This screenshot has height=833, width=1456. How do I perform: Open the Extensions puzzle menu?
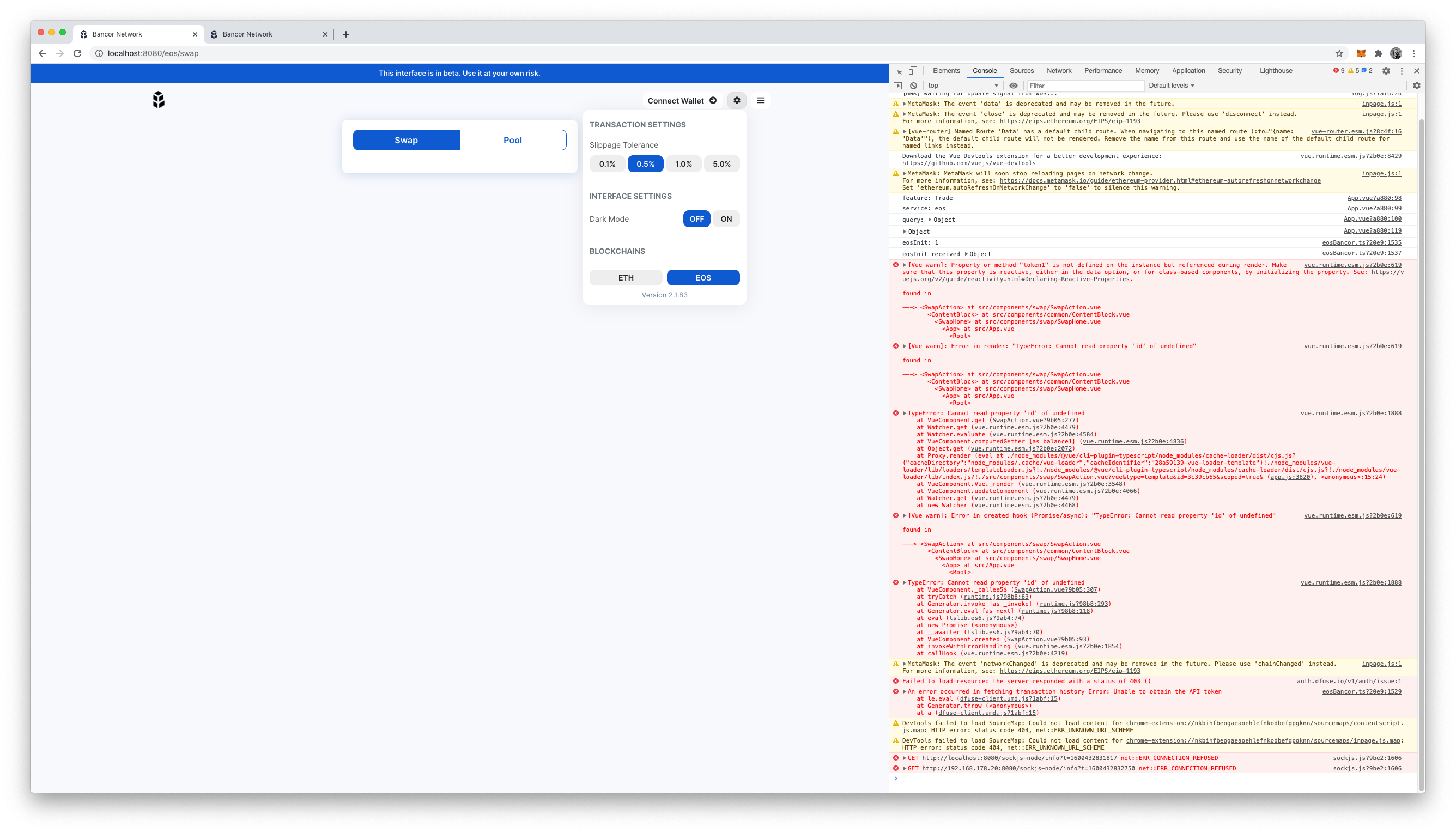[1379, 53]
